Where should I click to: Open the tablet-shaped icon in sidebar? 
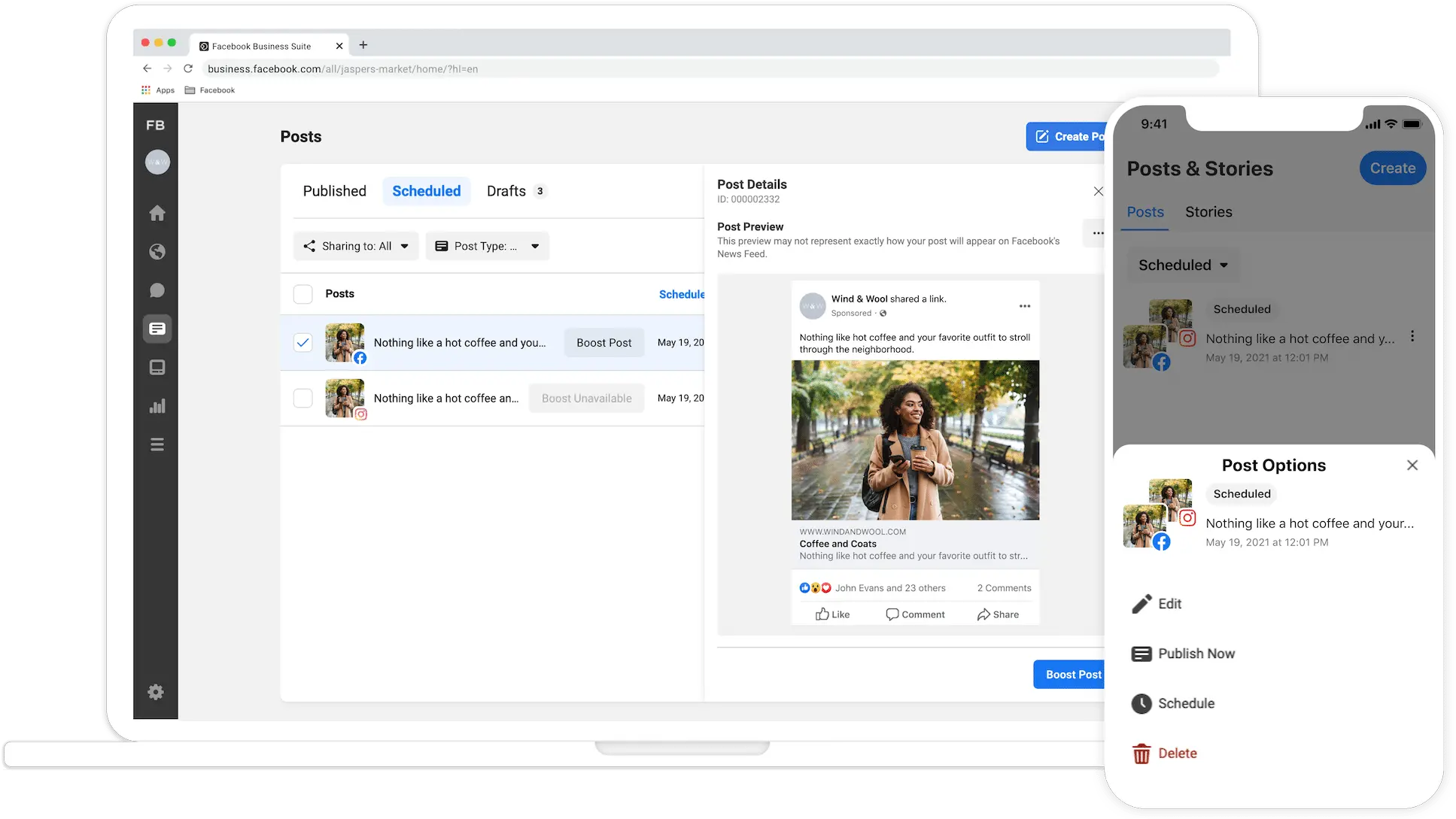[x=157, y=367]
